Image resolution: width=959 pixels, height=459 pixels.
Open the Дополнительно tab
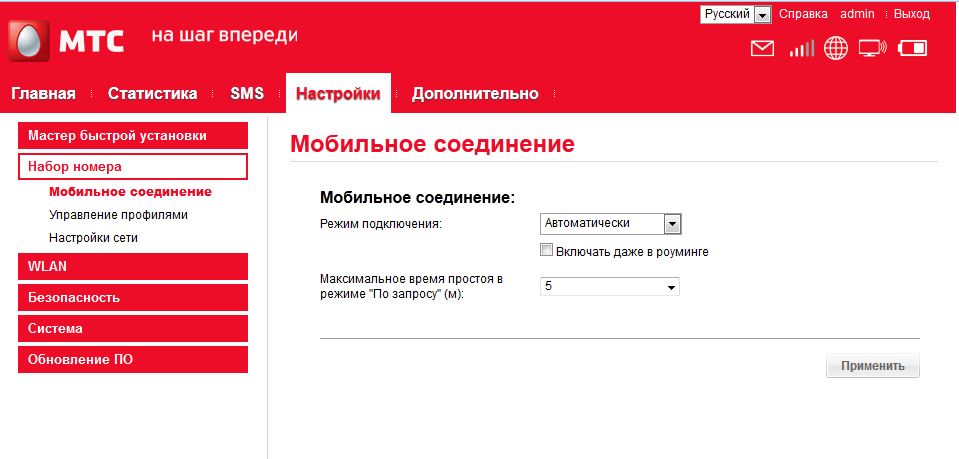coord(475,94)
